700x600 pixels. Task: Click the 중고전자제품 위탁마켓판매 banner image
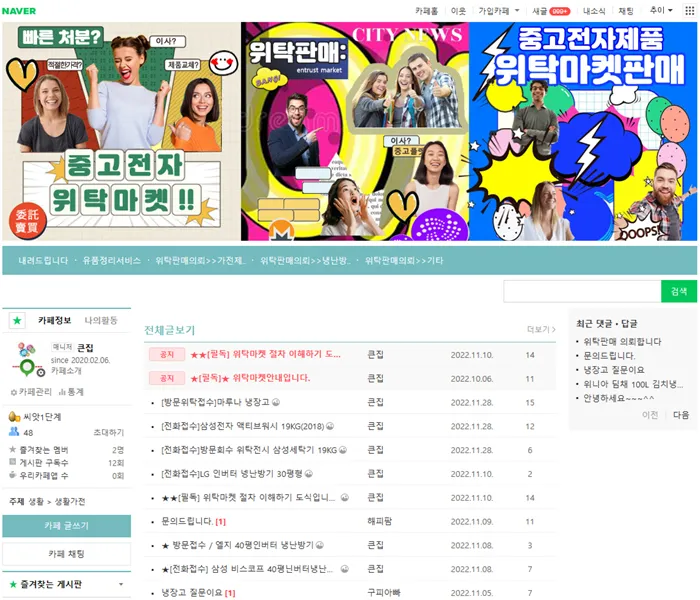tap(583, 131)
